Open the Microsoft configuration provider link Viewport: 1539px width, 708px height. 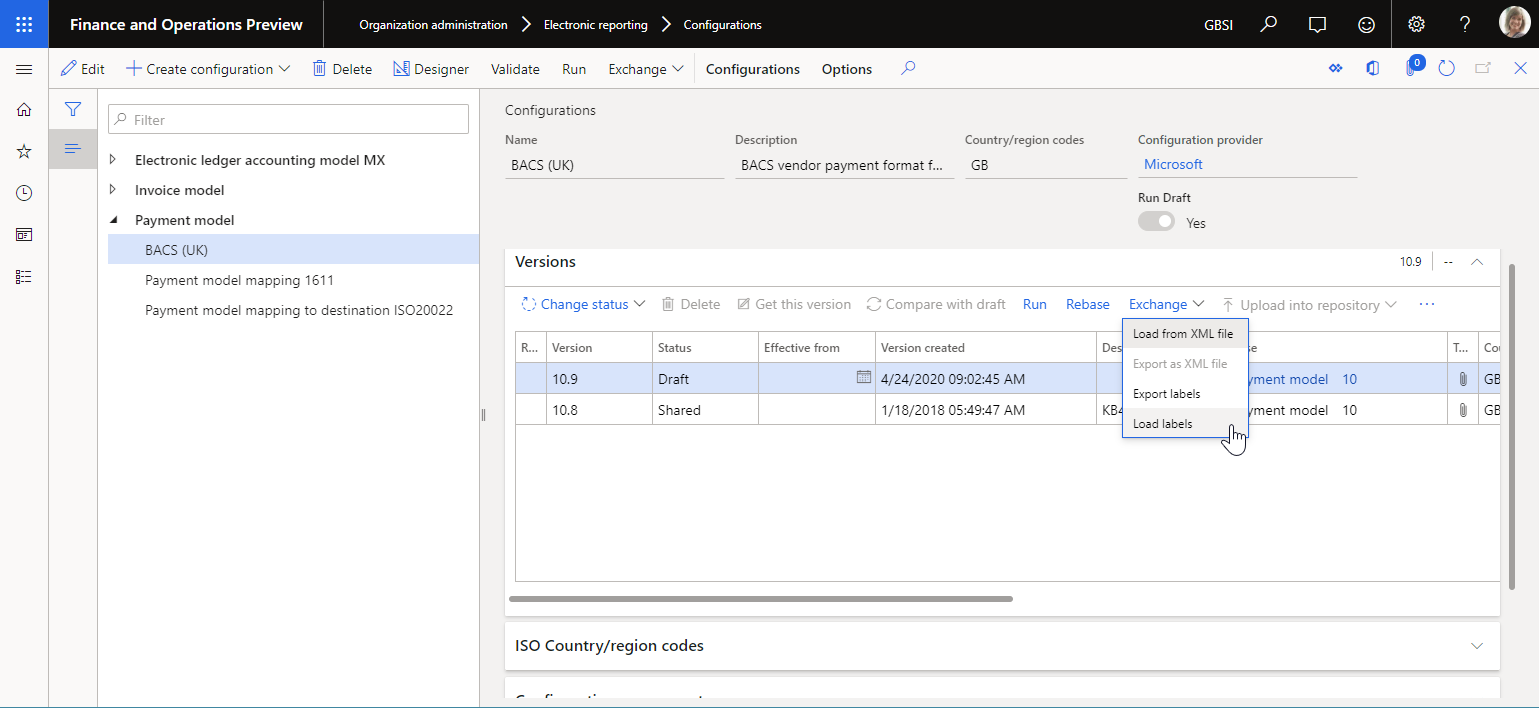[x=1172, y=164]
